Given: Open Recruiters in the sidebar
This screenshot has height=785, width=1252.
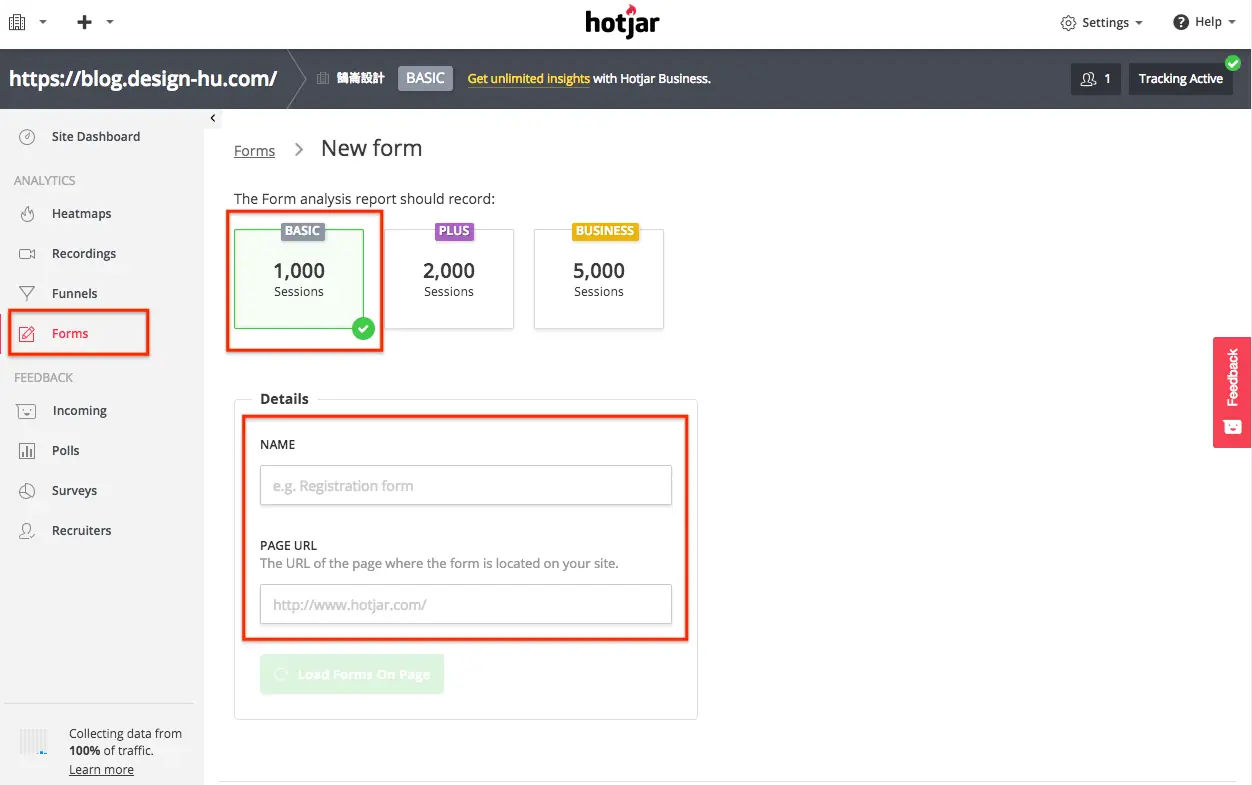Looking at the screenshot, I should click(x=81, y=530).
